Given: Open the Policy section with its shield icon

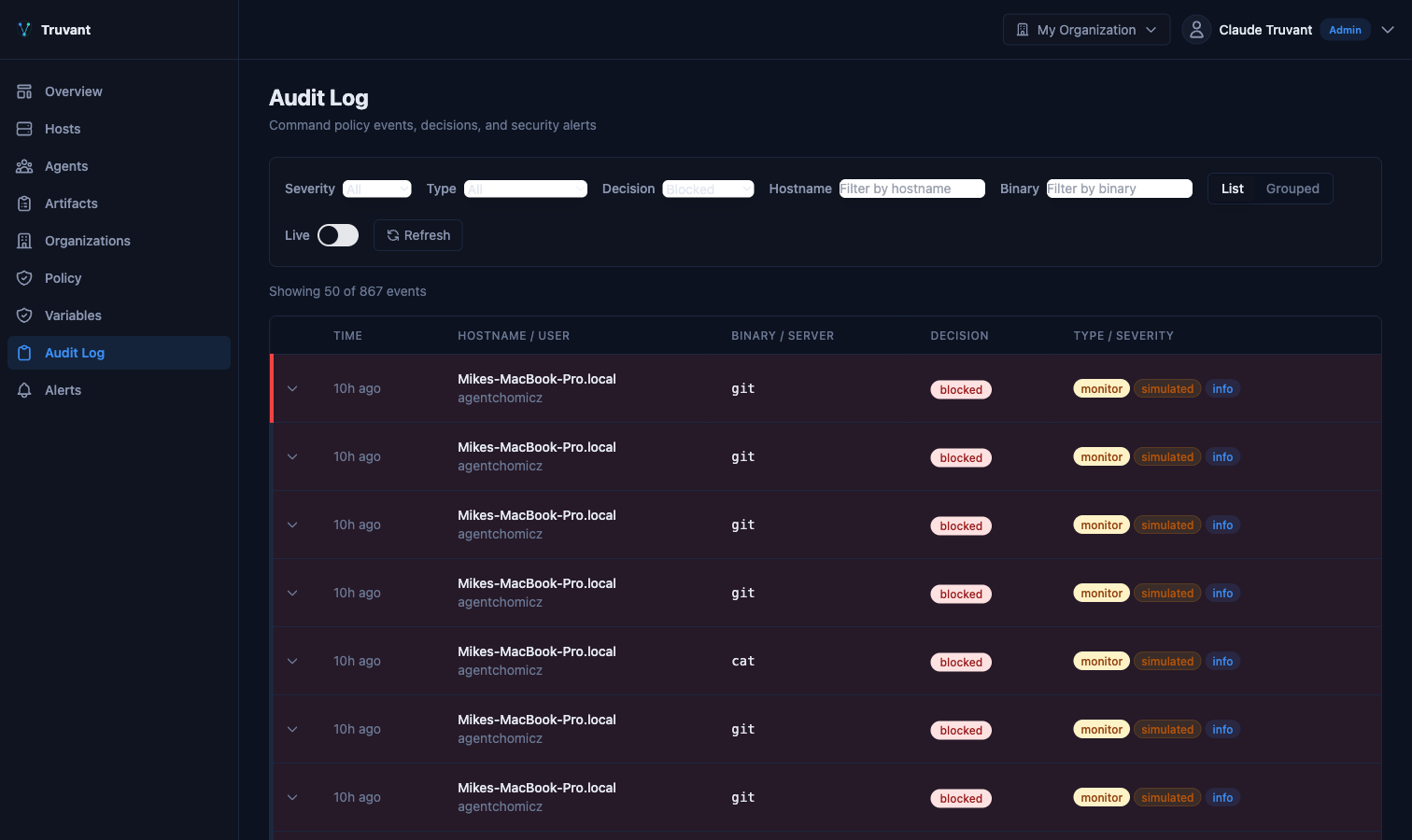Looking at the screenshot, I should tap(24, 277).
